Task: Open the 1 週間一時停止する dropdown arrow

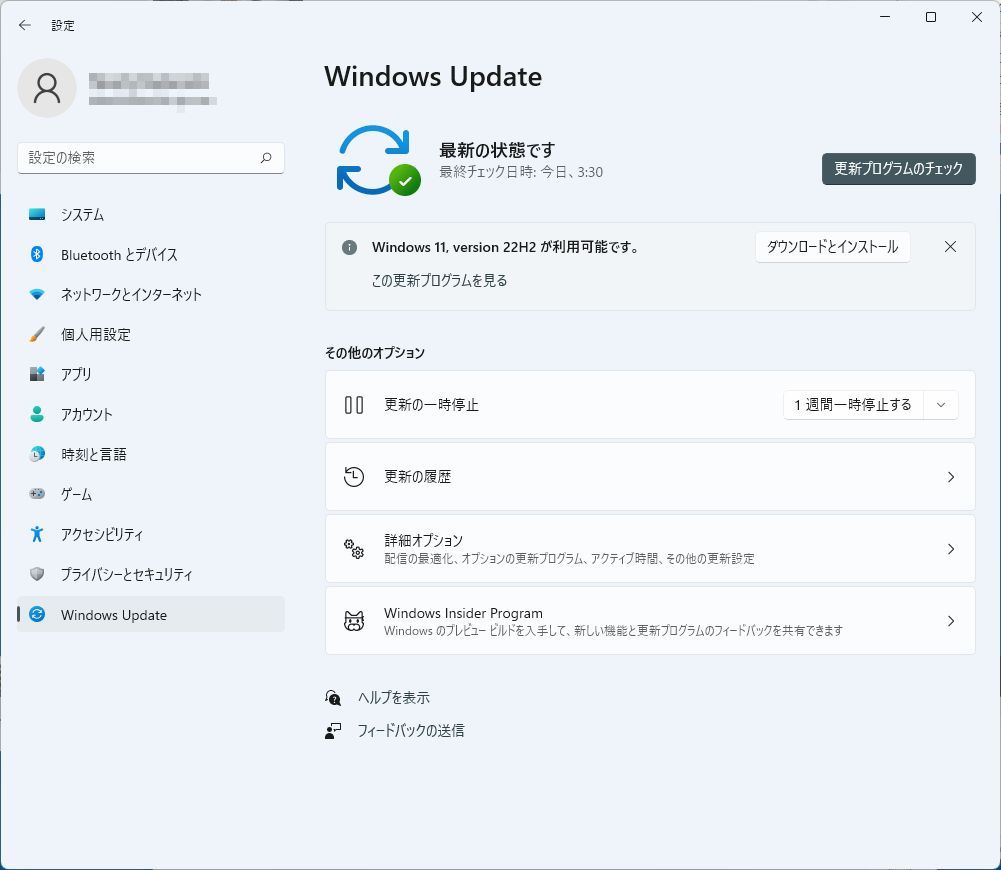Action: (x=940, y=405)
